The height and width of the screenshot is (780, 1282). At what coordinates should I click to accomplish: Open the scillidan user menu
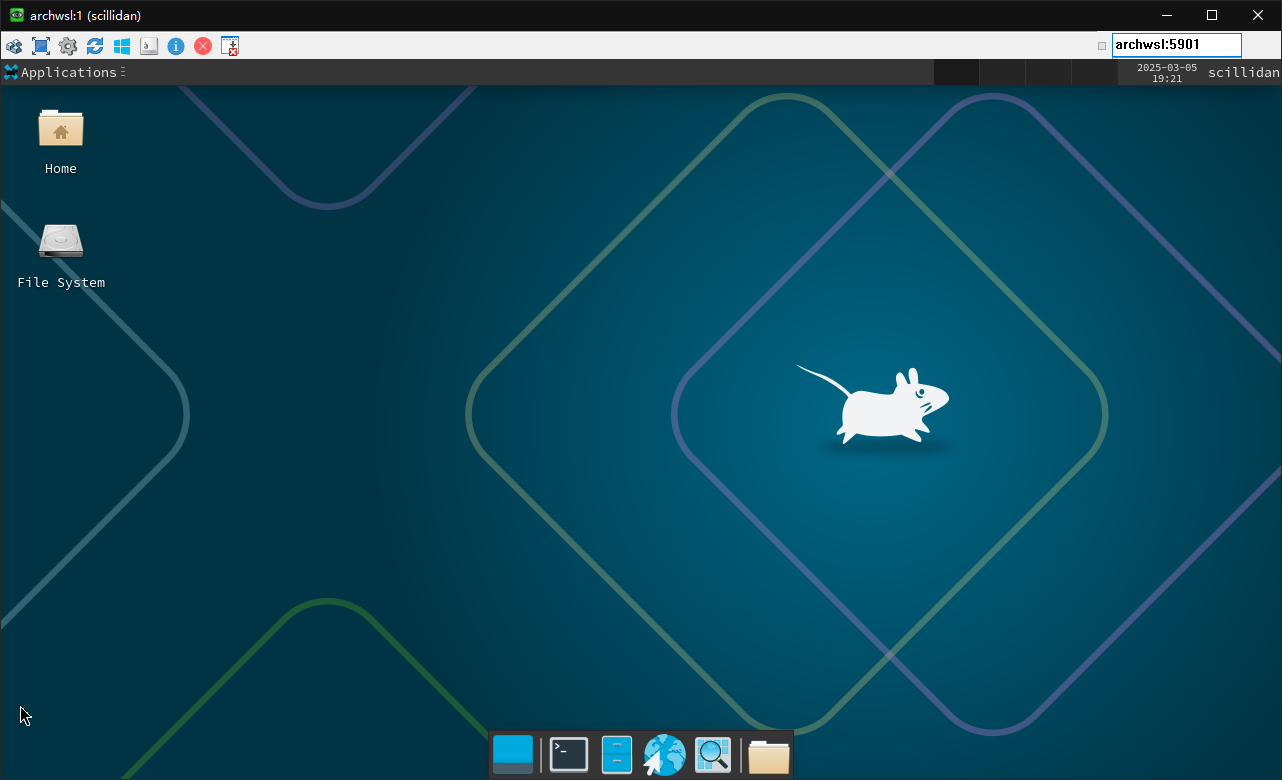(1243, 72)
